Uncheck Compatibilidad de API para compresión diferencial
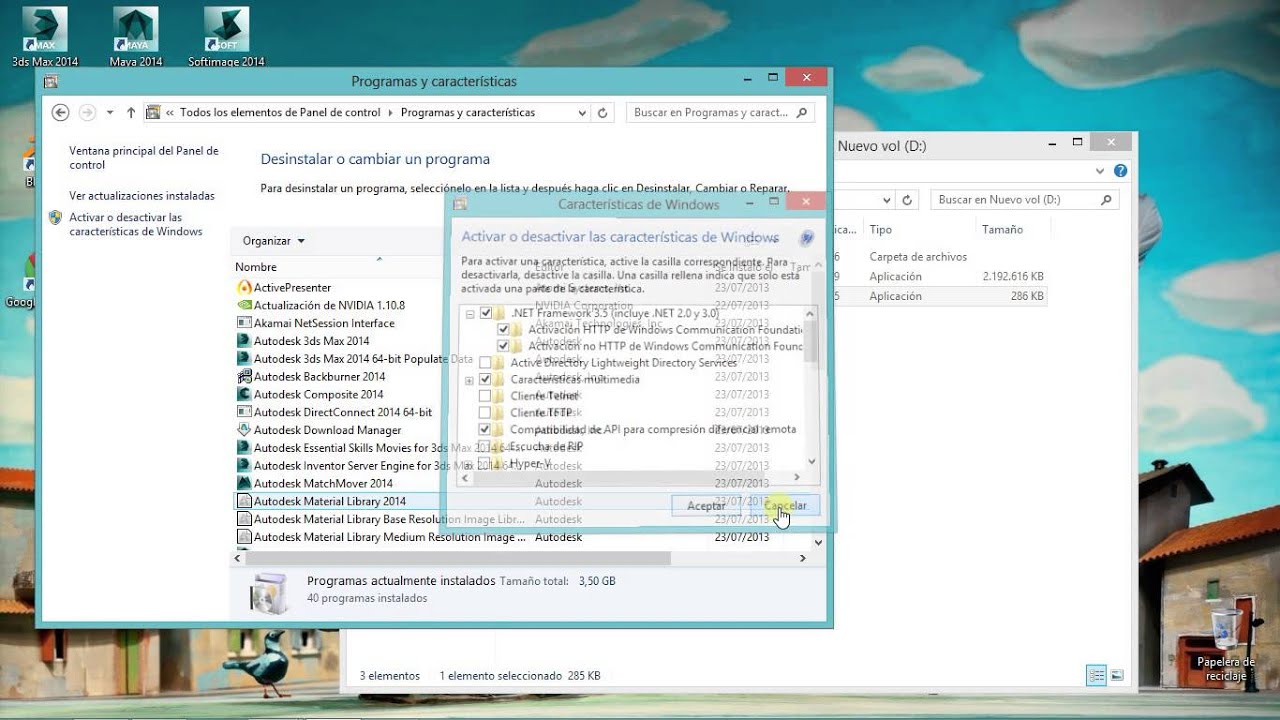The height and width of the screenshot is (720, 1280). [x=485, y=430]
